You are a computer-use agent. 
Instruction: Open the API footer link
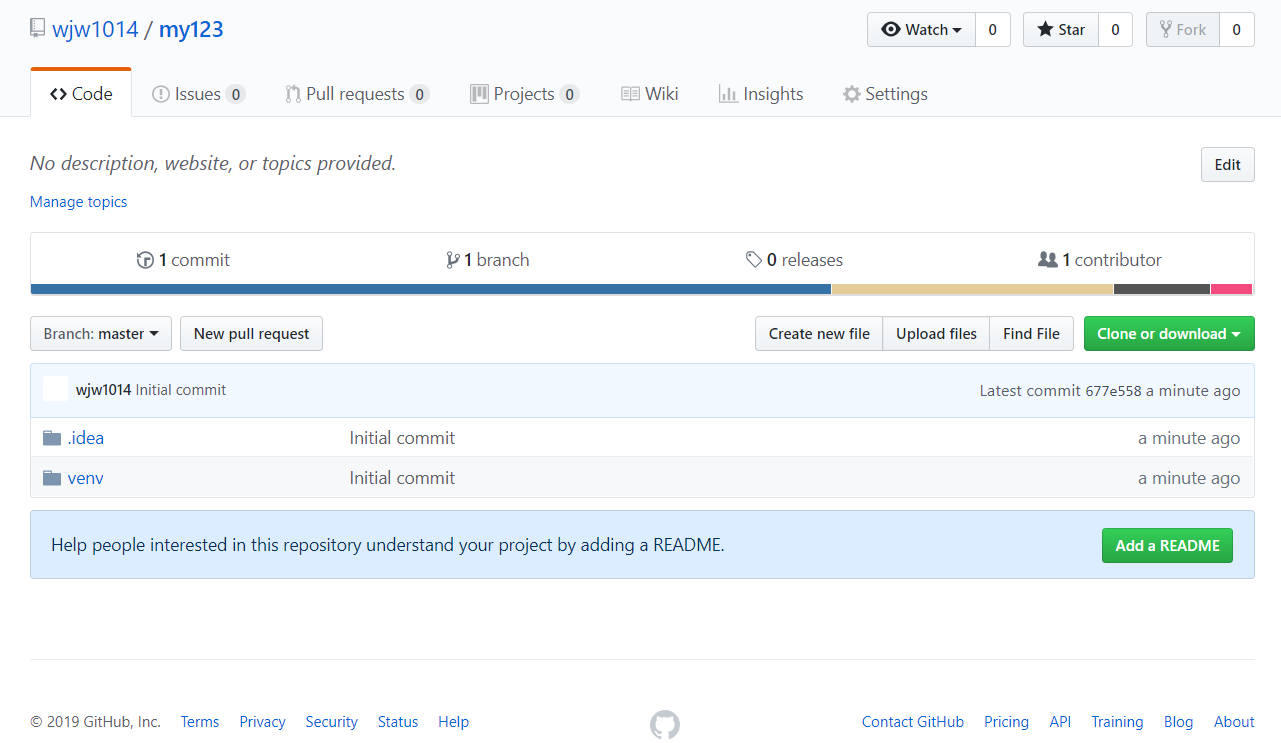coord(1060,722)
